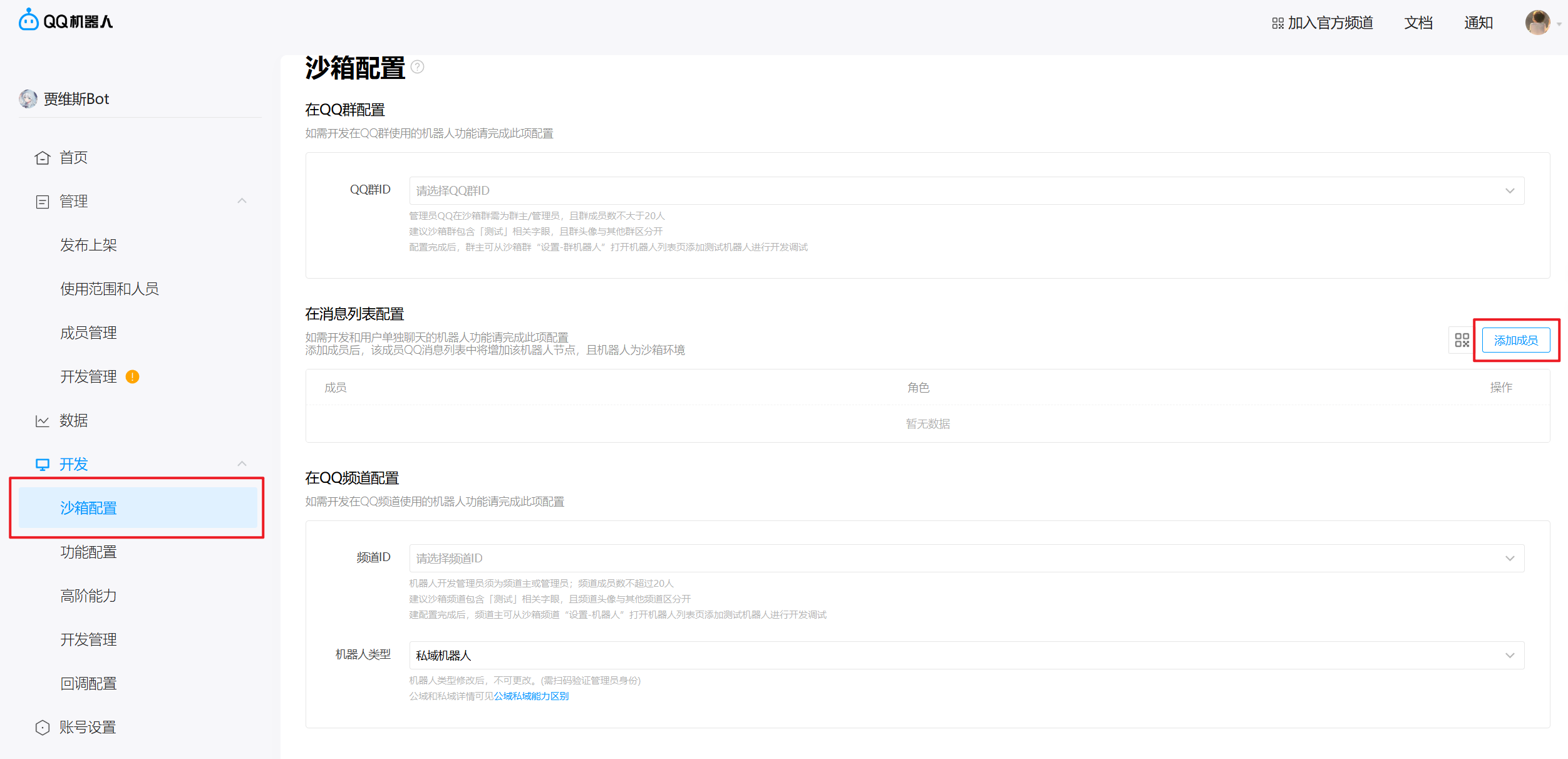This screenshot has width=1568, height=759.
Task: Click the help question mark beside 沙箱配置
Action: point(418,67)
